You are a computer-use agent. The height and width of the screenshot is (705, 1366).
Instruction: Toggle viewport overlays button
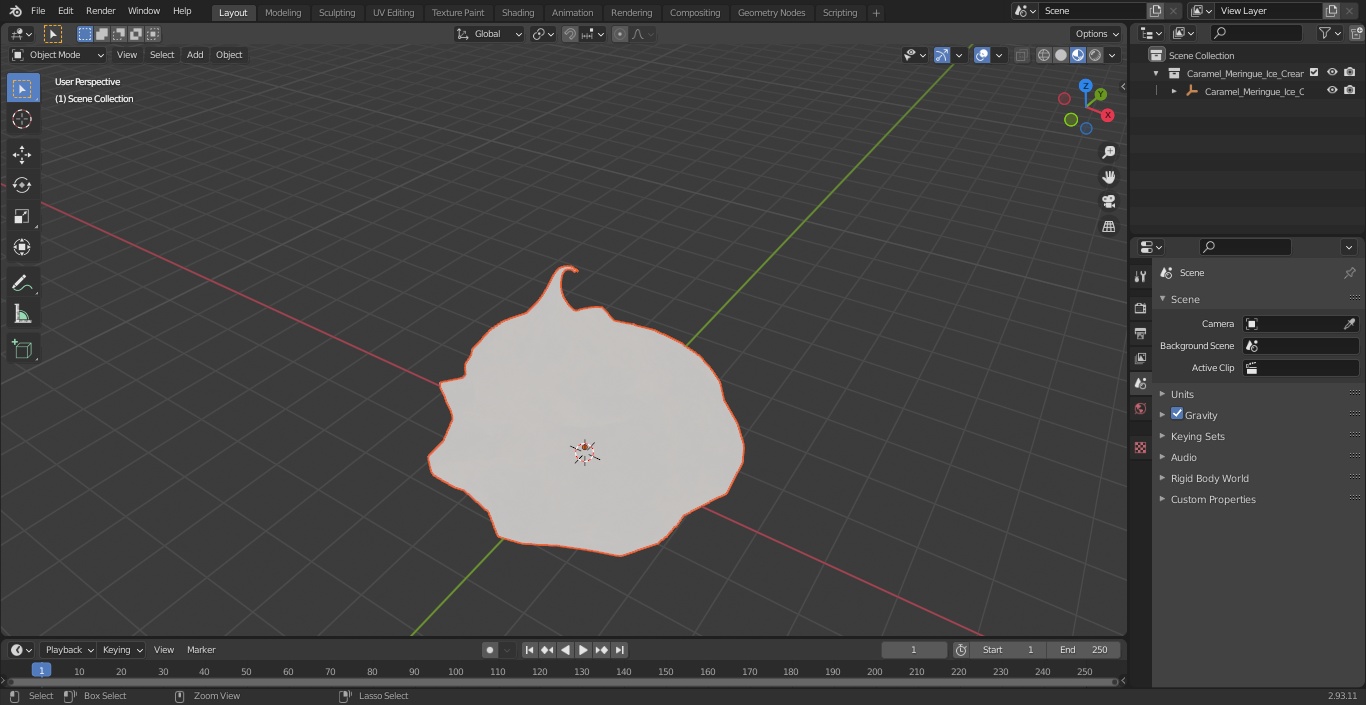tap(982, 55)
